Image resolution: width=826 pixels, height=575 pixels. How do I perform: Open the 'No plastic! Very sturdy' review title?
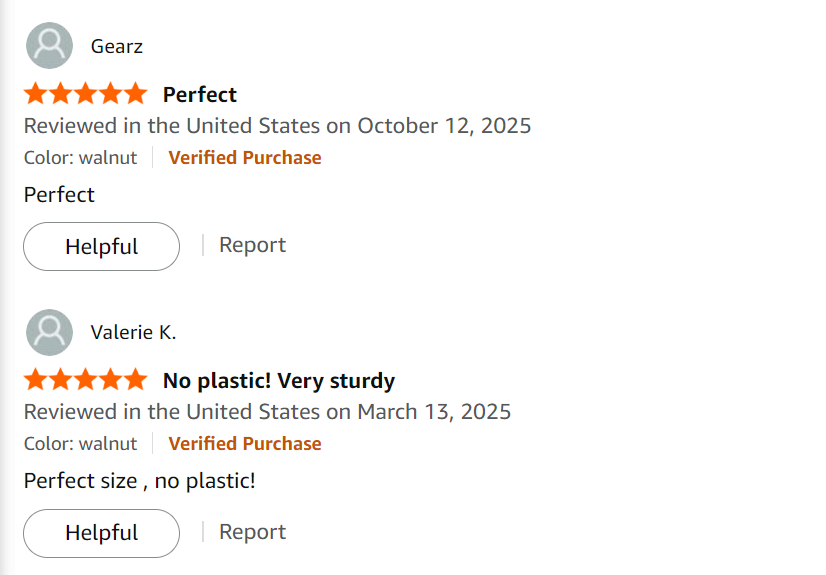(278, 380)
